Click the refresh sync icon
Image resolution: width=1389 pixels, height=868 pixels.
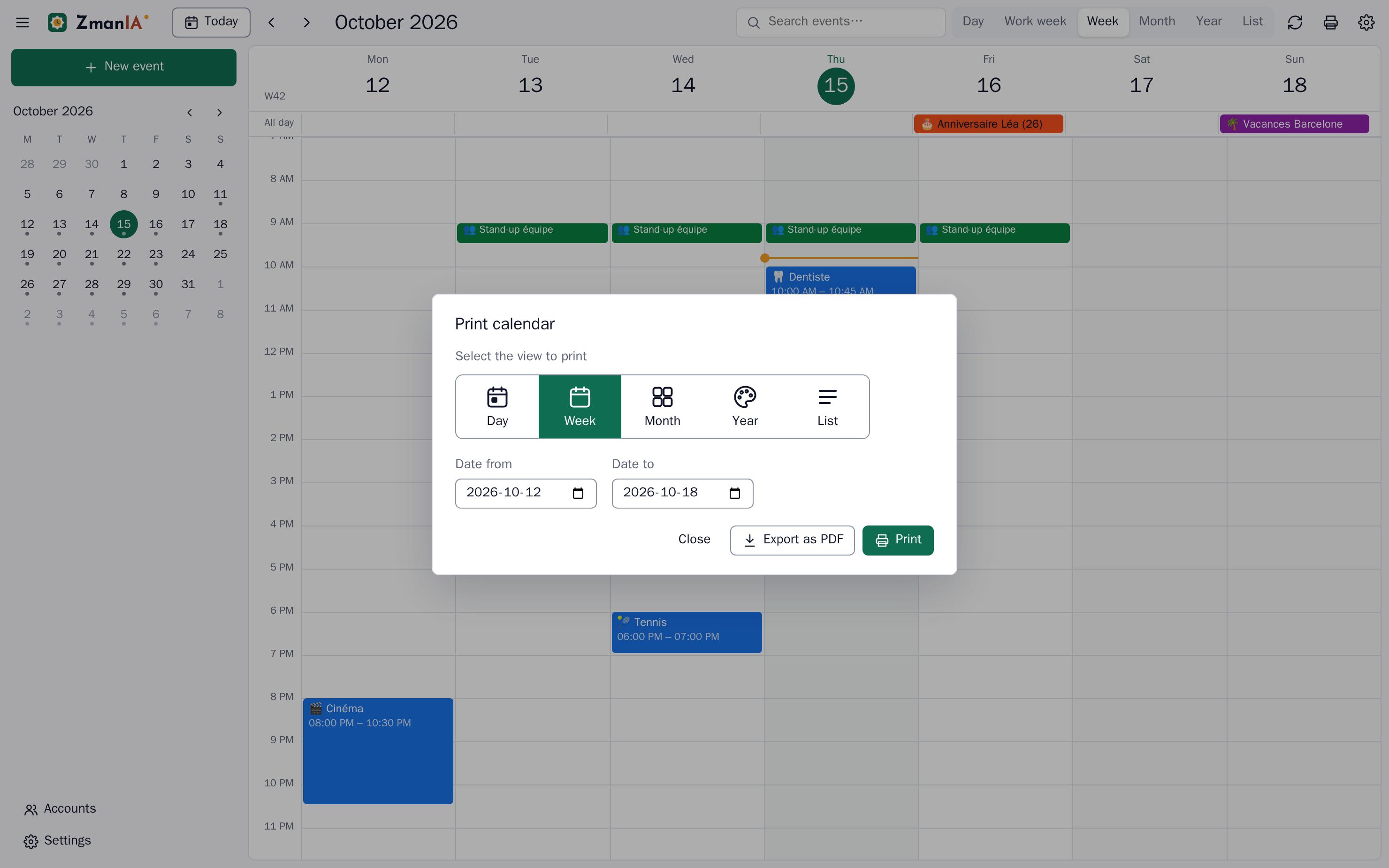(1295, 23)
